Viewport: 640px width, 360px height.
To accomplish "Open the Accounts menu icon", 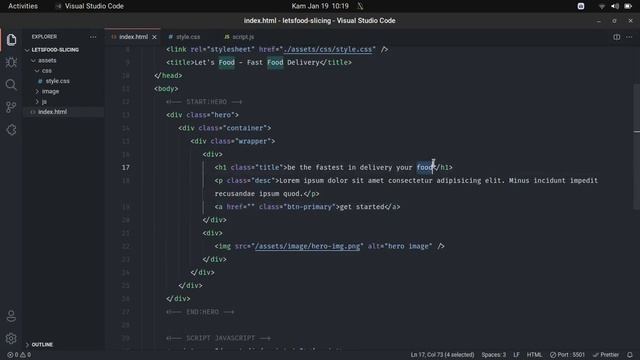I will click(11, 316).
